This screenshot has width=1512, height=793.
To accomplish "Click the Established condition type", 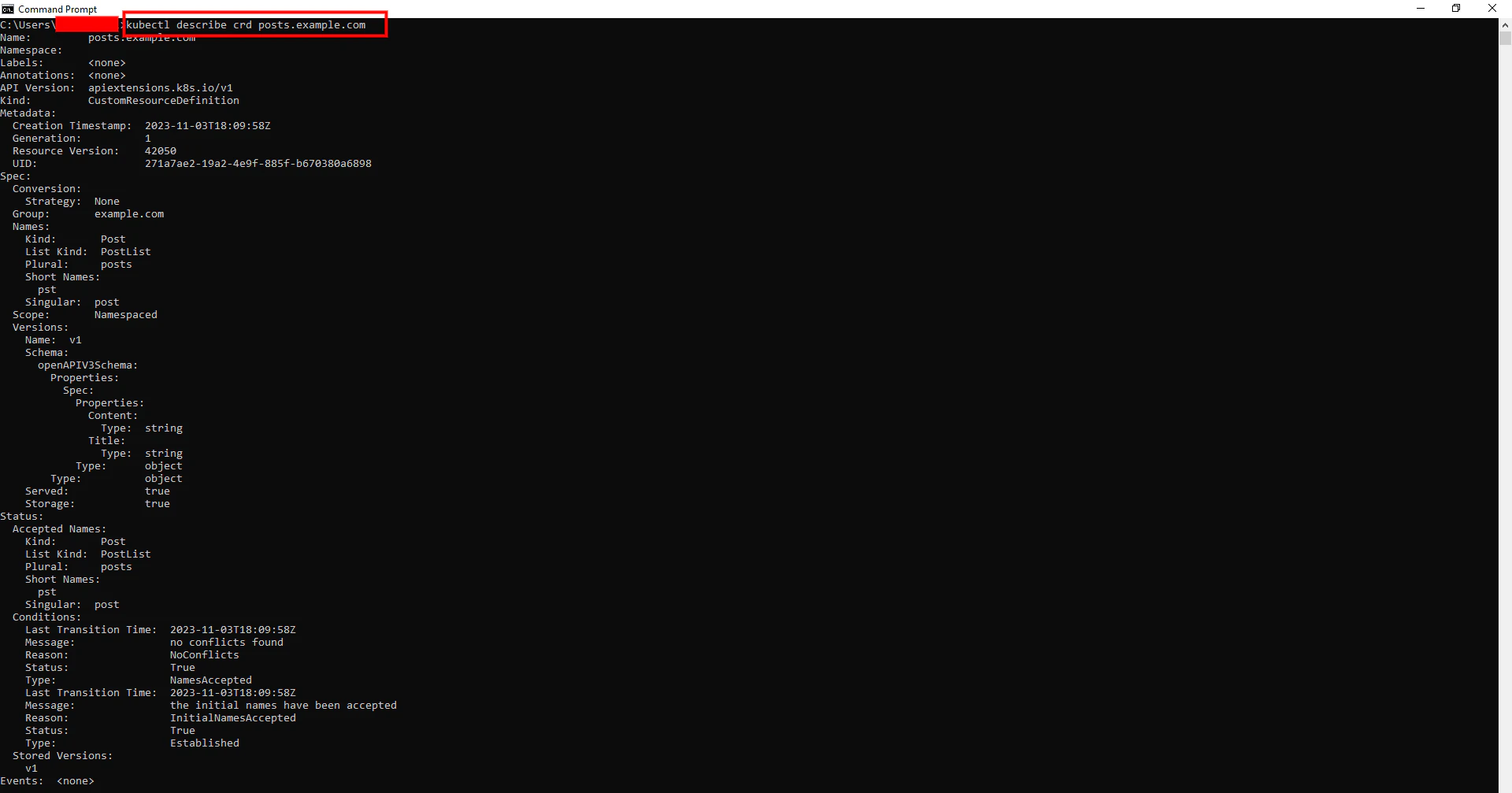I will 204,743.
